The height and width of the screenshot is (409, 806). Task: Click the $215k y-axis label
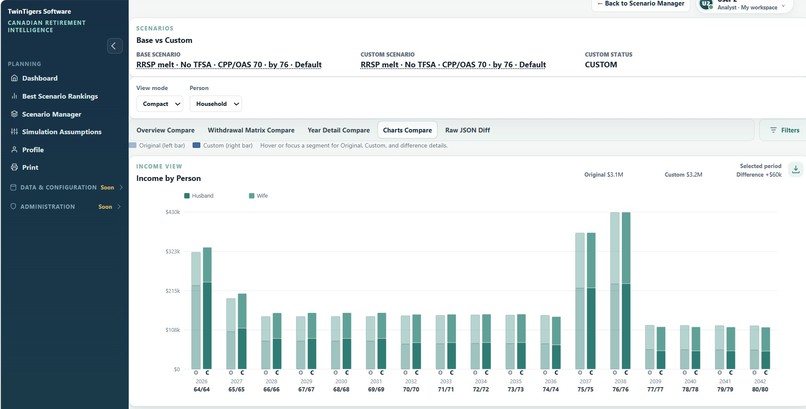coord(172,291)
